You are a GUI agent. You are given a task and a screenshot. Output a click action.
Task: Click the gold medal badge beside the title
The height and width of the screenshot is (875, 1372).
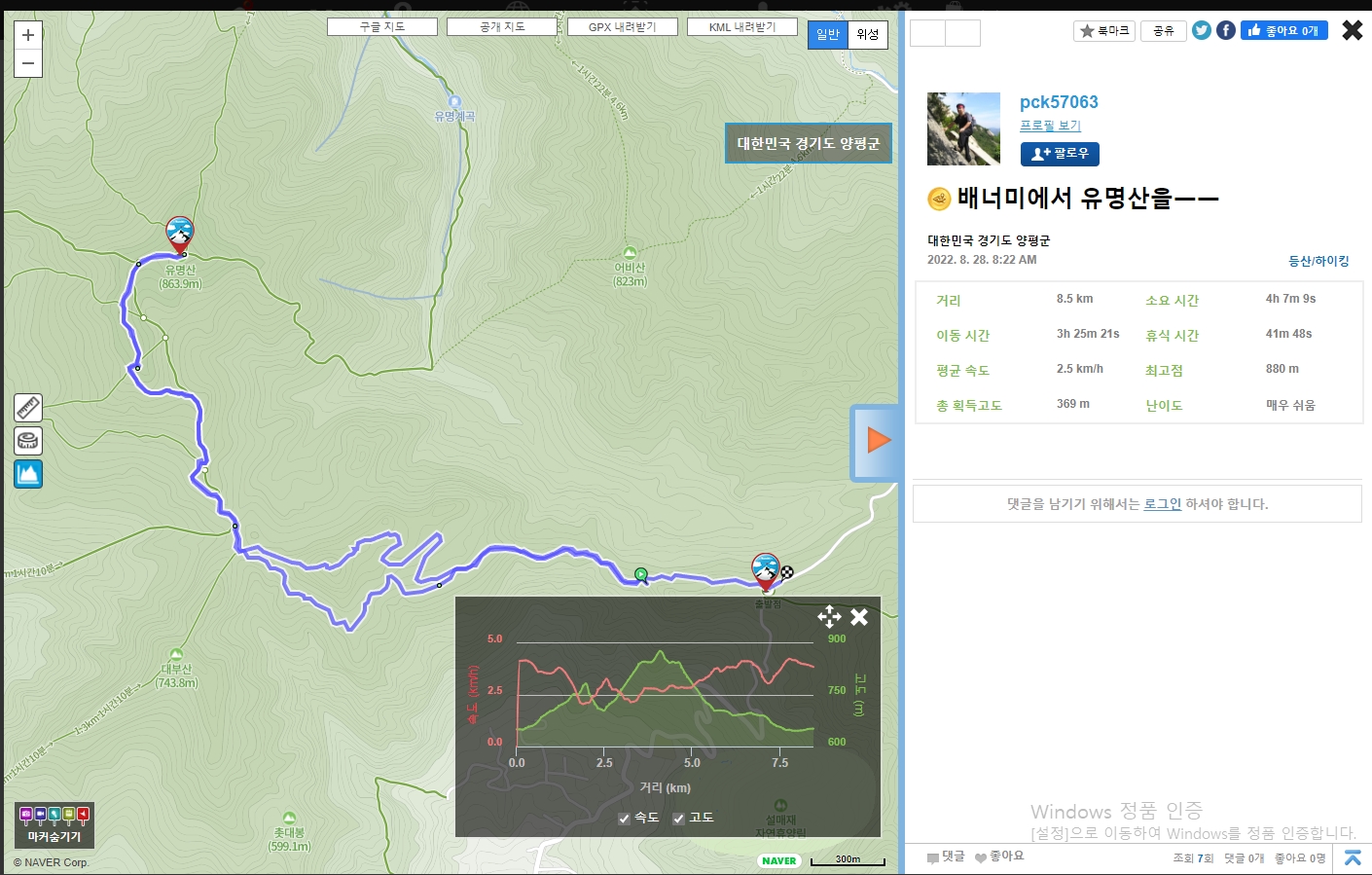click(x=939, y=200)
